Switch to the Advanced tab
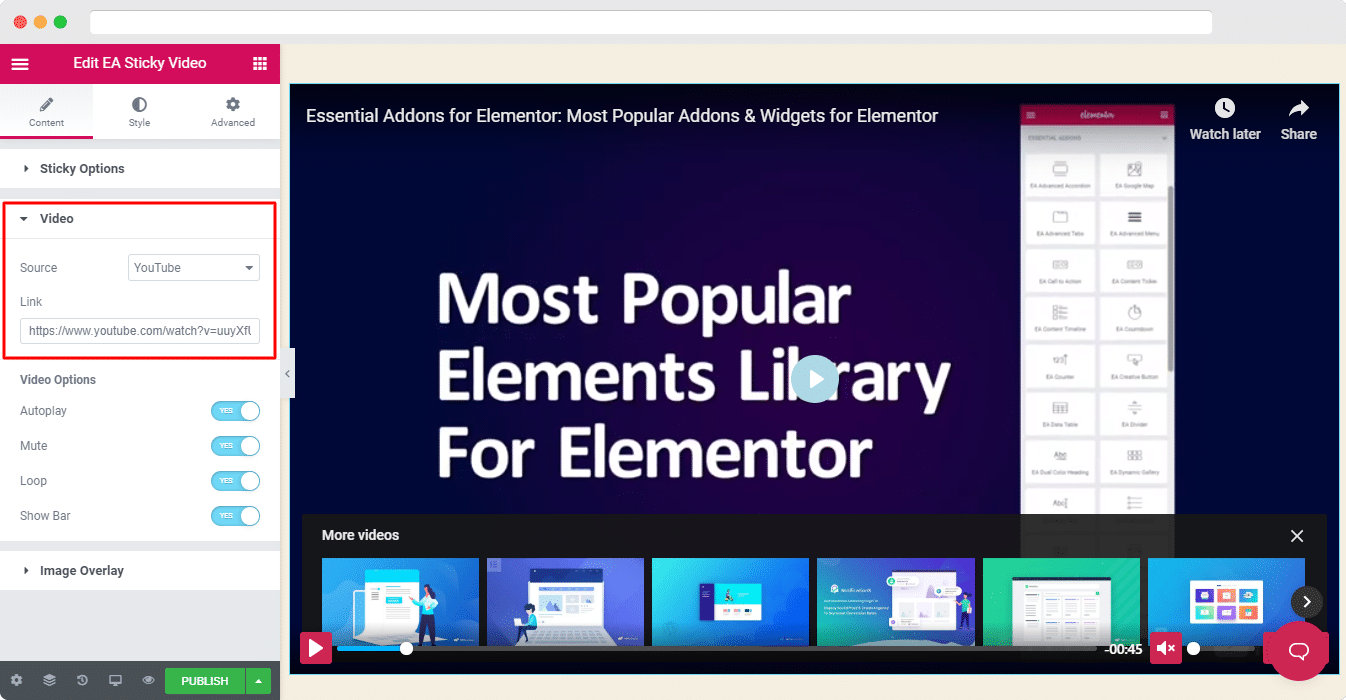The image size is (1346, 700). pos(233,112)
